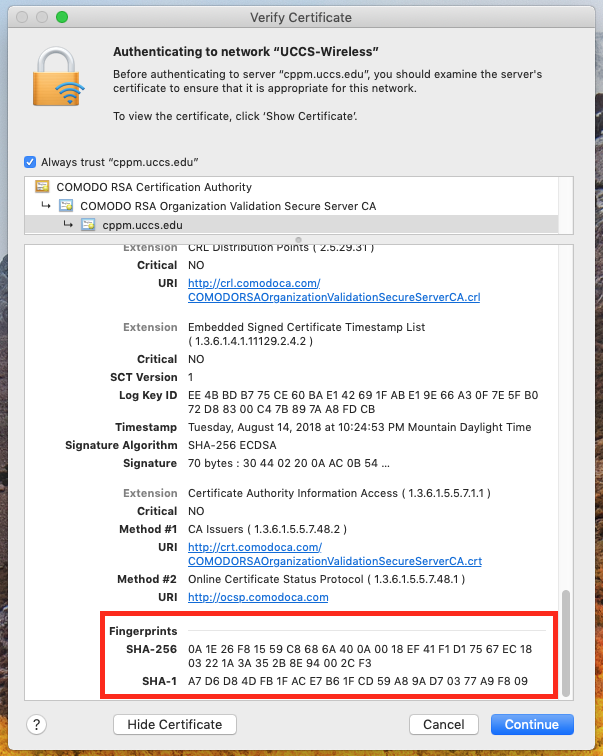The image size is (603, 756).
Task: Click the SHA-256 fingerprint value
Action: [x=360, y=656]
